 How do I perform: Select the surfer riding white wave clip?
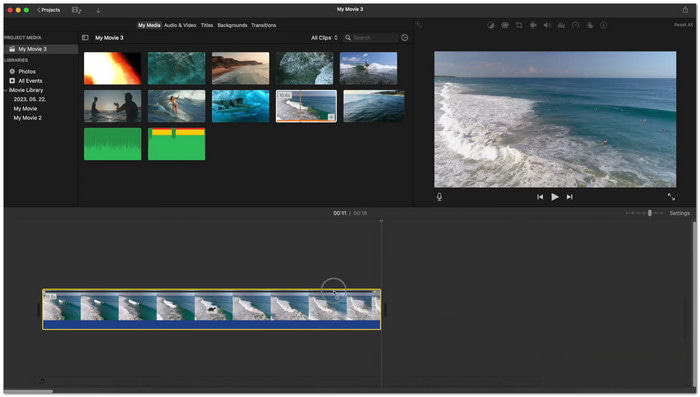(368, 68)
